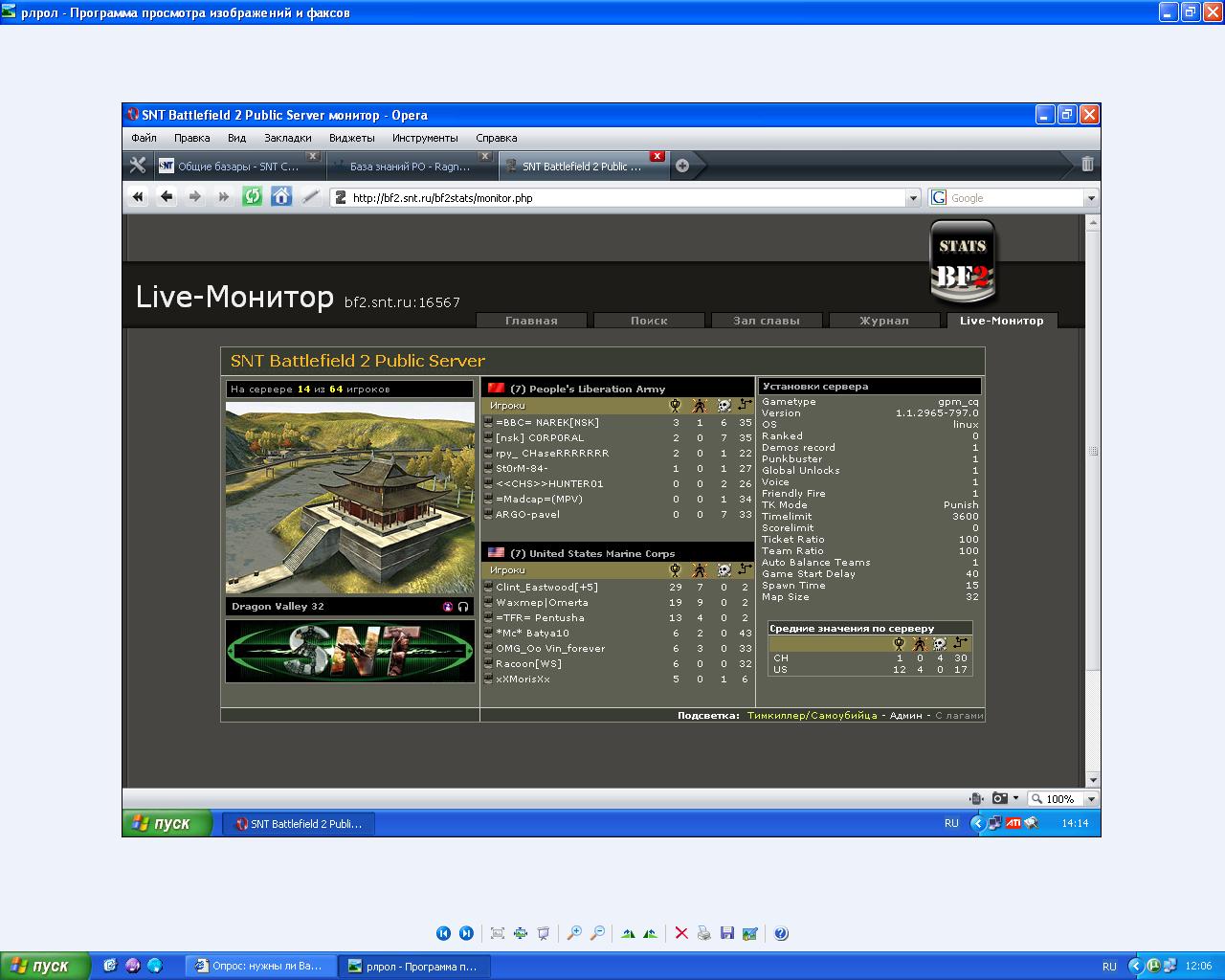Click Opera home button
Image resolution: width=1225 pixels, height=980 pixels.
click(x=281, y=196)
